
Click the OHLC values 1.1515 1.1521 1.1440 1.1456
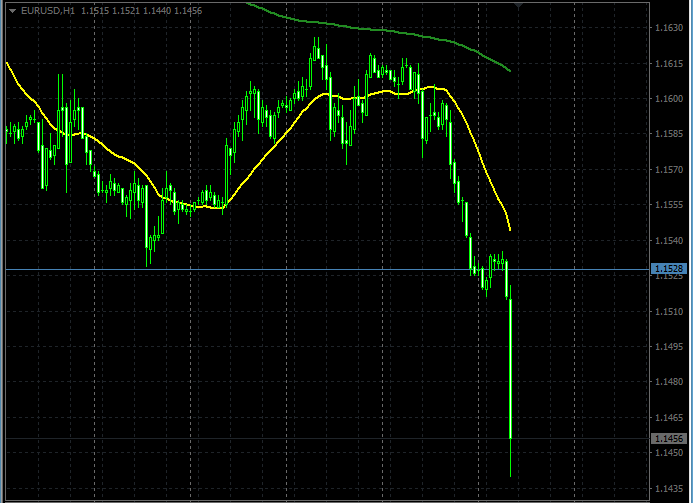pyautogui.click(x=141, y=11)
